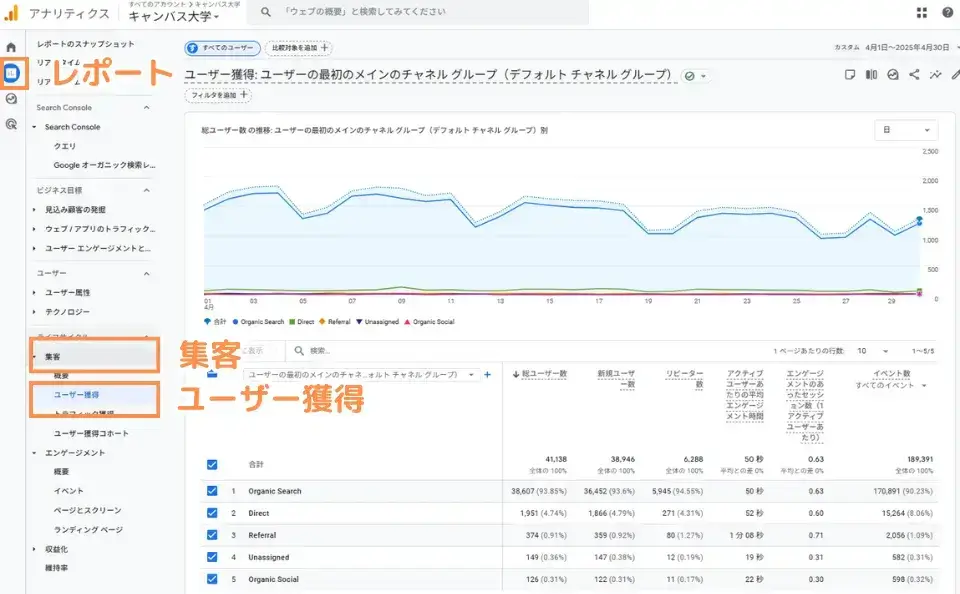Open the Insights sparkline icon
This screenshot has width=960, height=594.
[x=936, y=74]
